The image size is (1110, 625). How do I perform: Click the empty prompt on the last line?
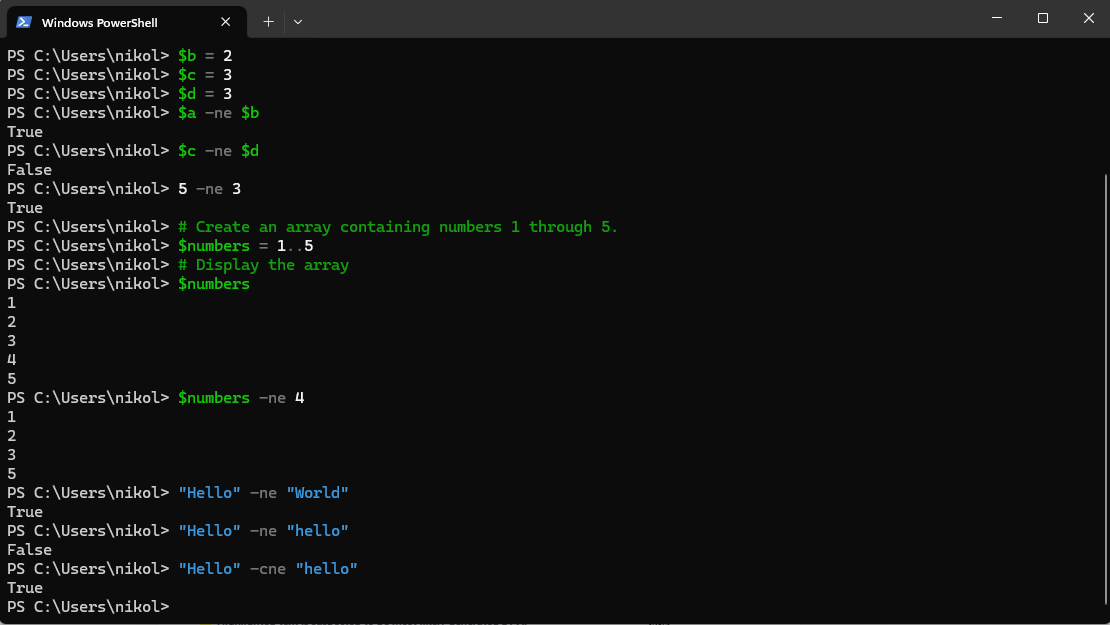(x=88, y=607)
